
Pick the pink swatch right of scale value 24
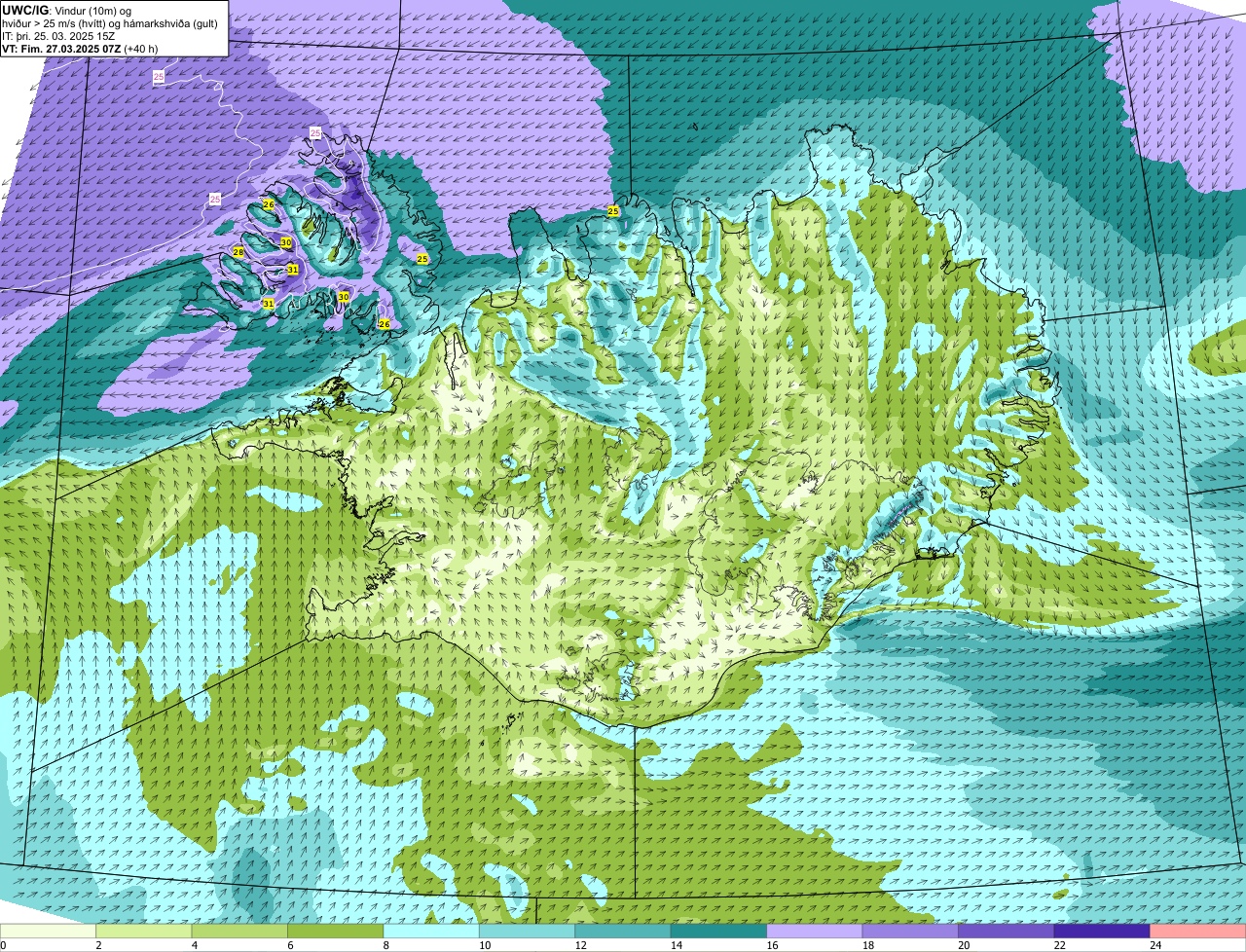pos(1197,931)
